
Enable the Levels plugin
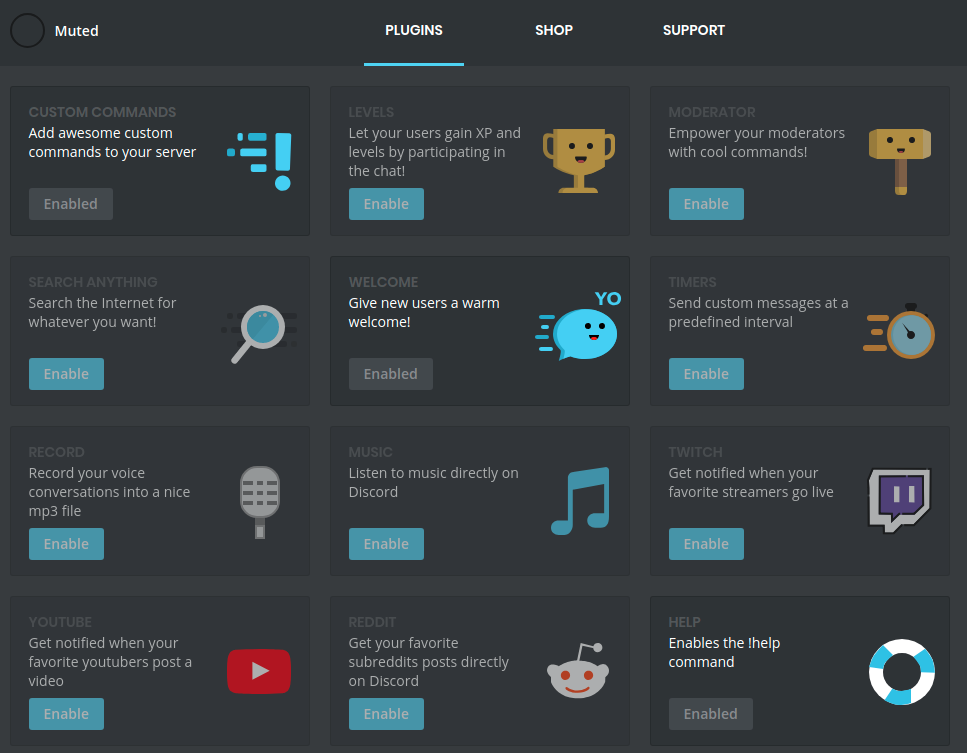pyautogui.click(x=386, y=204)
